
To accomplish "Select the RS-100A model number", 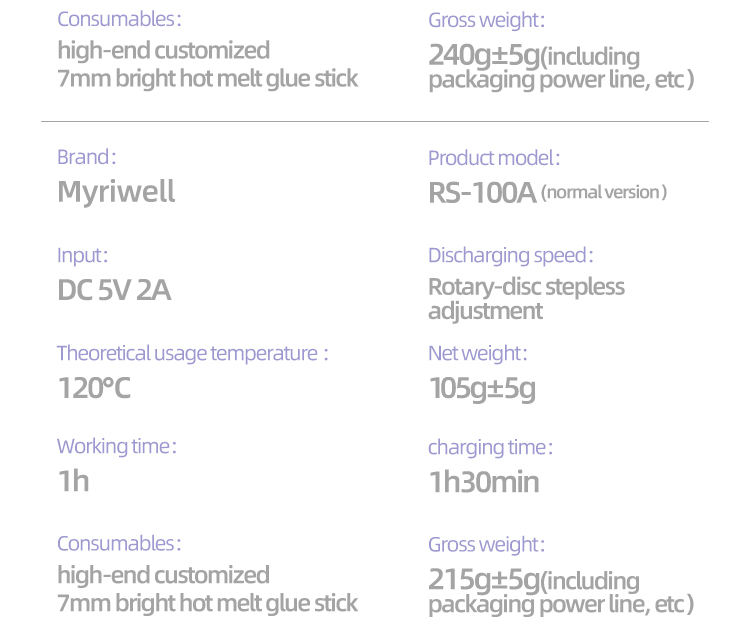I will click(482, 192).
